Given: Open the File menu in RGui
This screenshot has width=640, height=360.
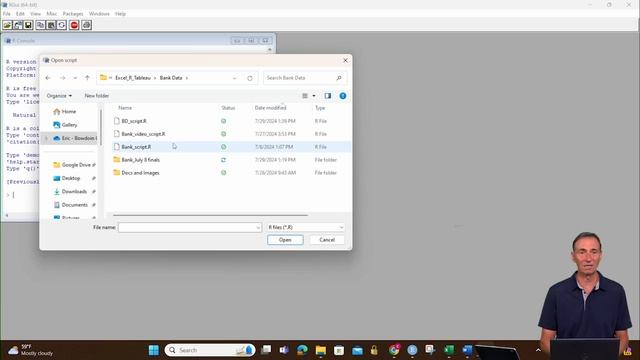Looking at the screenshot, I should [x=7, y=14].
